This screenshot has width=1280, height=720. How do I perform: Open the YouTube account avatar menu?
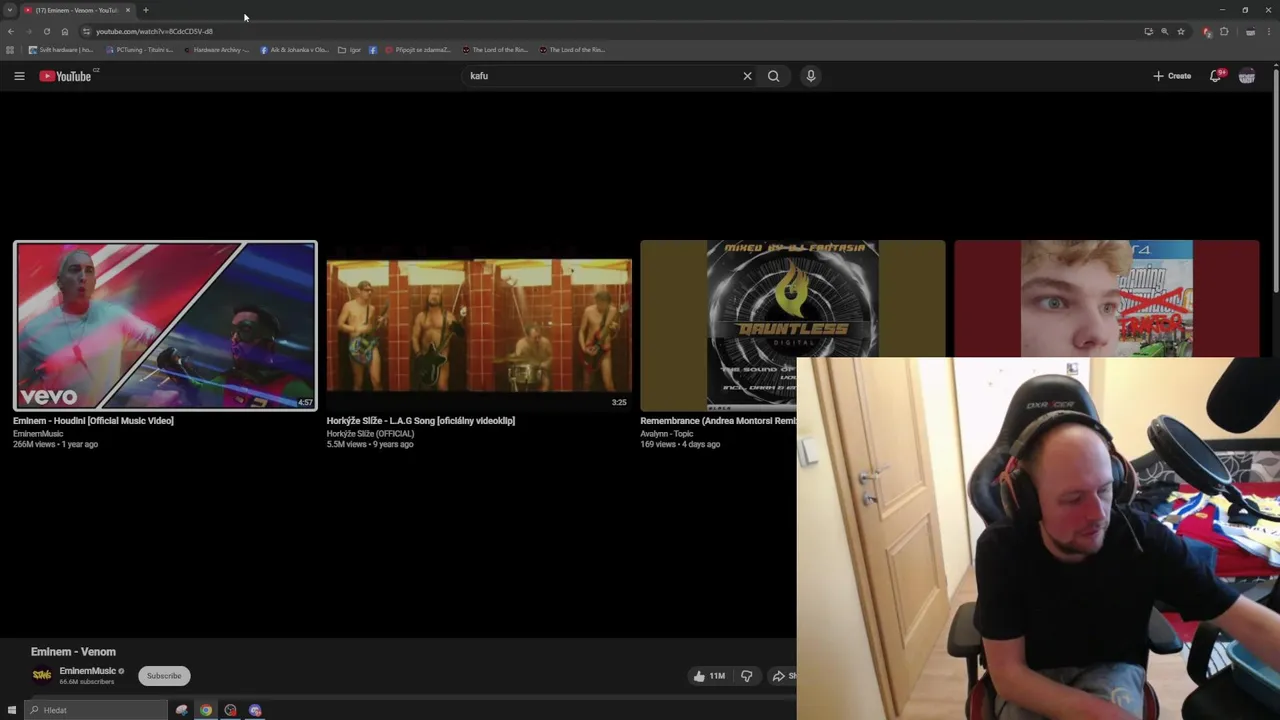(1247, 76)
